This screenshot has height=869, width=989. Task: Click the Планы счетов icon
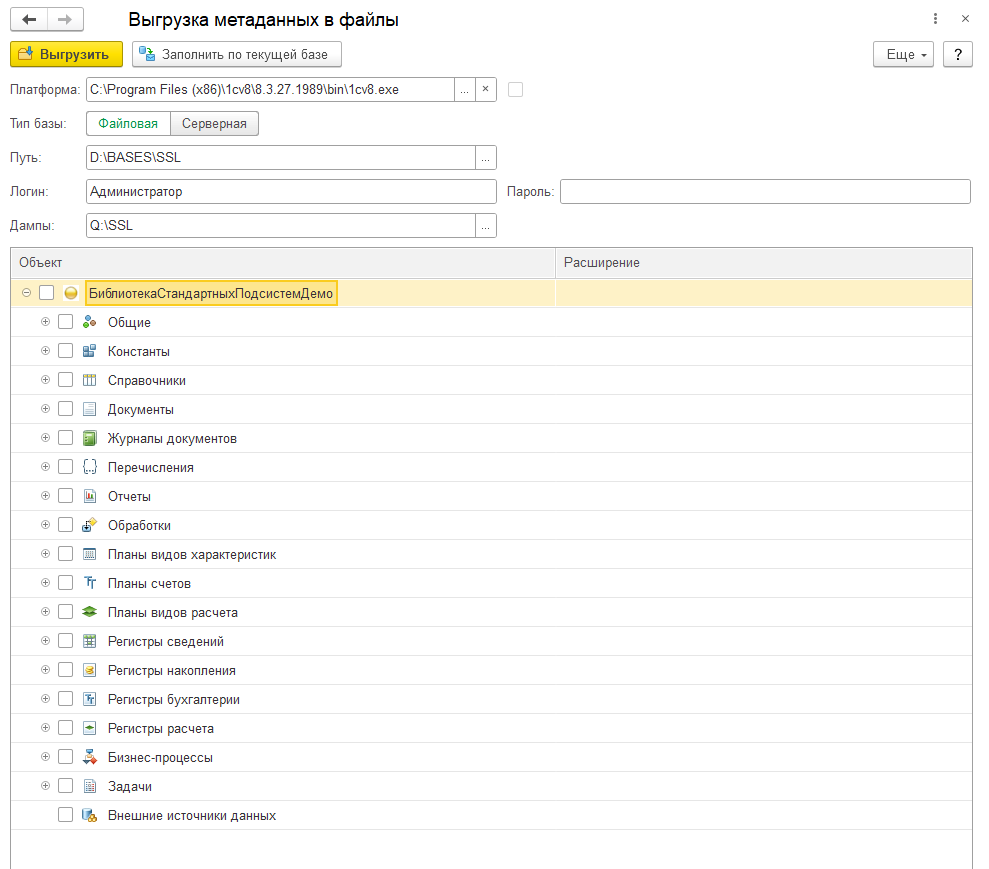(89, 583)
